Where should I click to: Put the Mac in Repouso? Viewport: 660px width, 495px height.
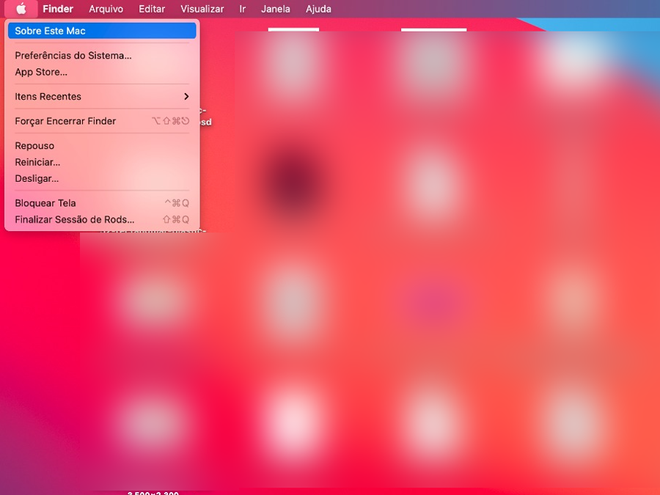[x=102, y=146]
